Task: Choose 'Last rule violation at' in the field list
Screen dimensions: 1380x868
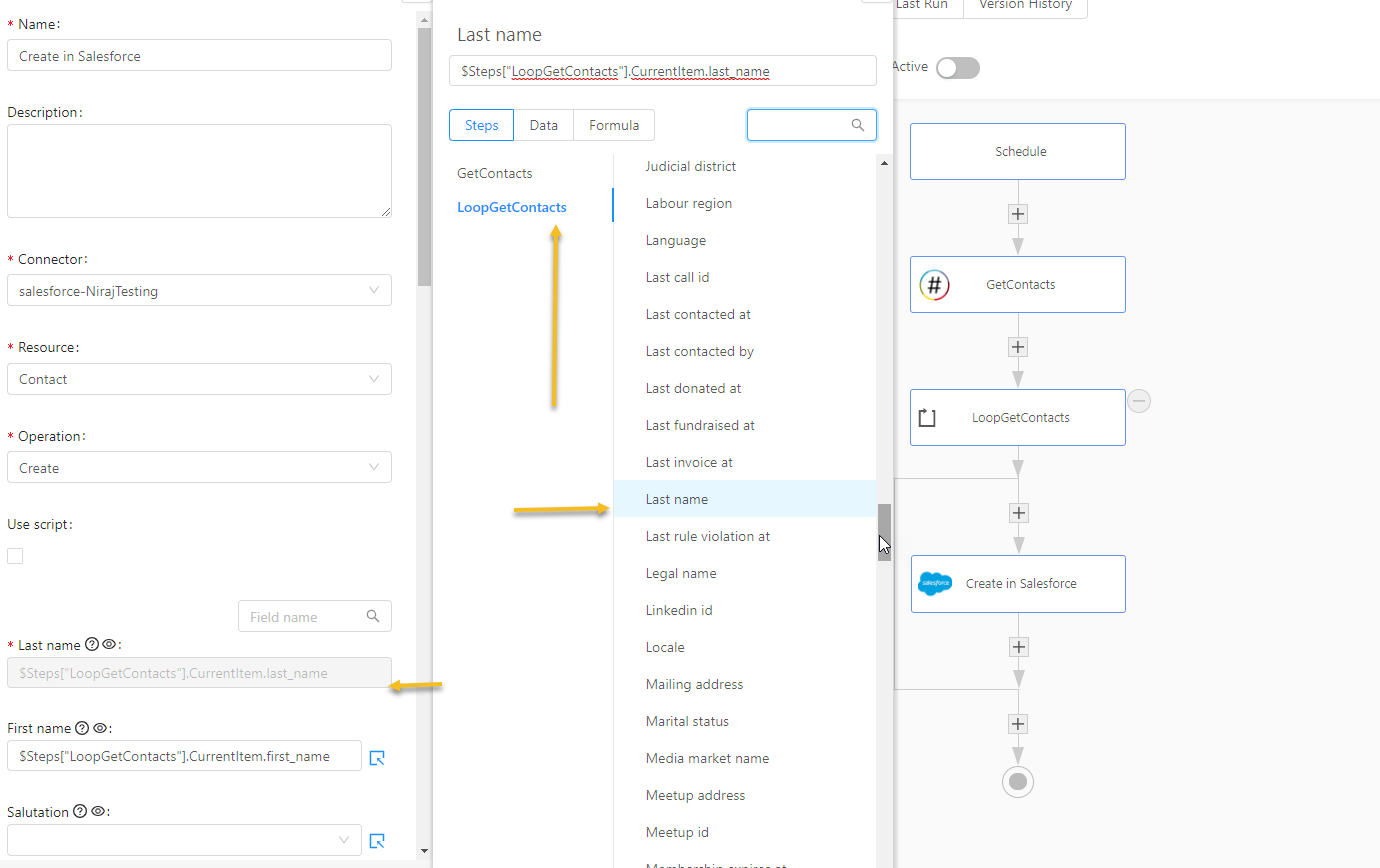Action: coord(745,536)
